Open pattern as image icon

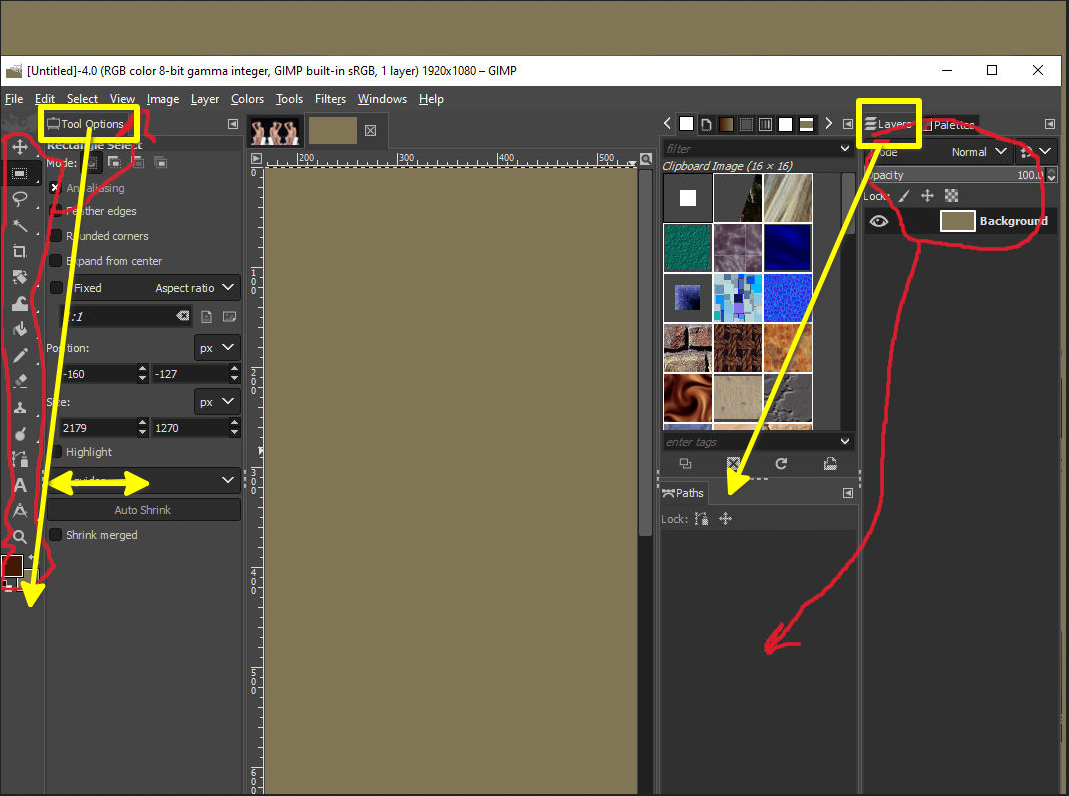(830, 463)
